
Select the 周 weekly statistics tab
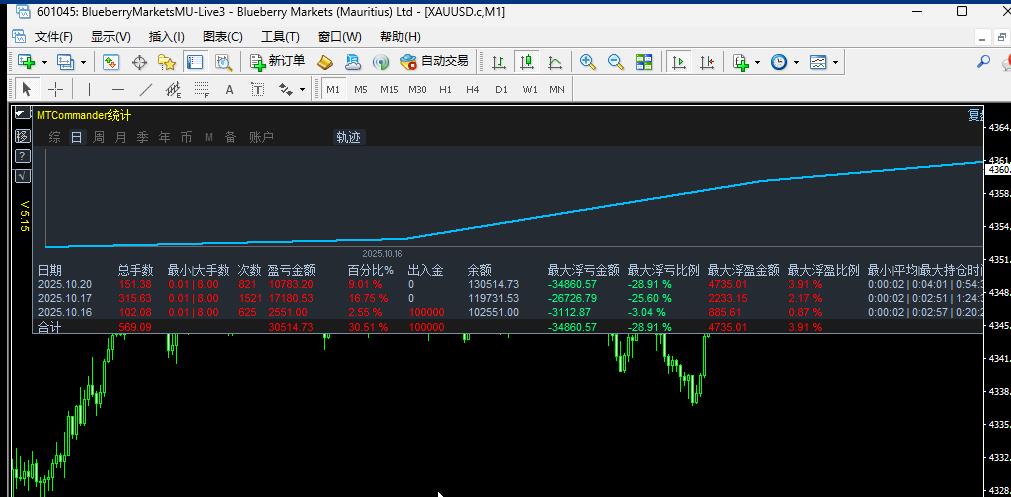[x=99, y=137]
